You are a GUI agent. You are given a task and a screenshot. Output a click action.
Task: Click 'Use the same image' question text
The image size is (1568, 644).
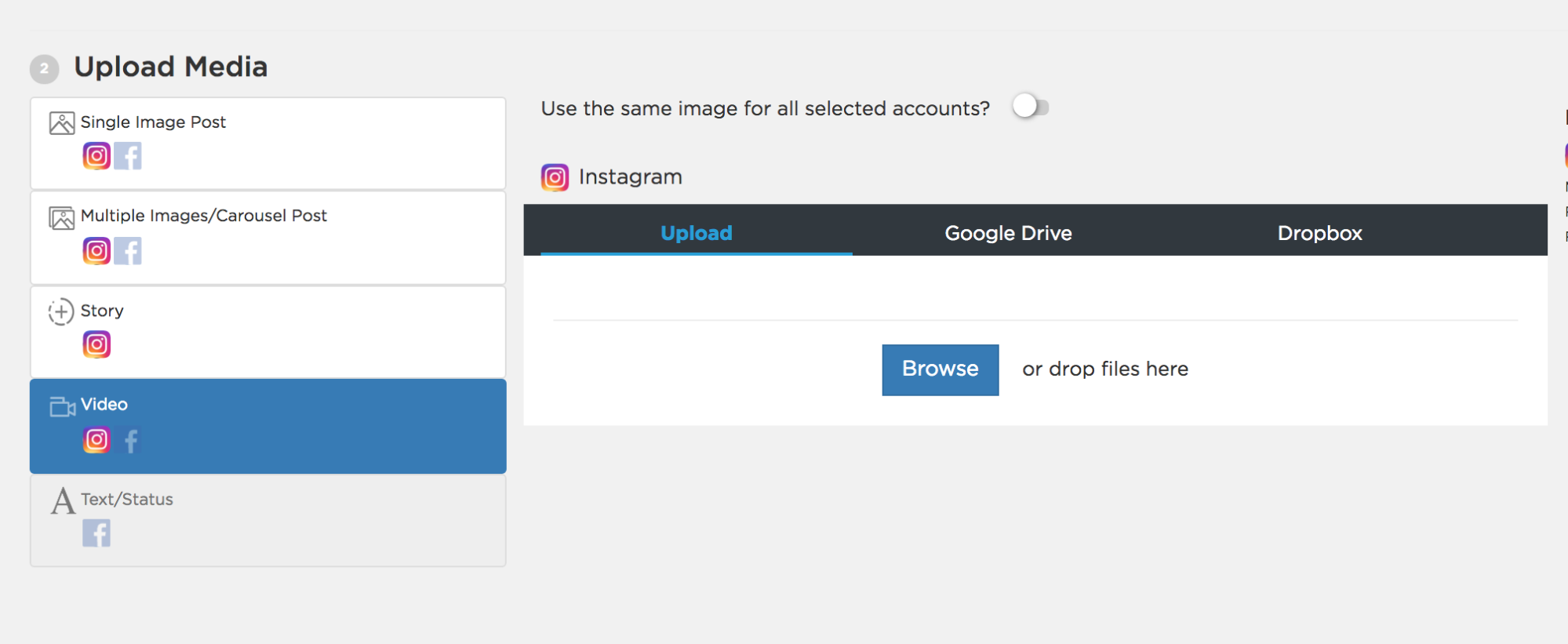(x=766, y=108)
